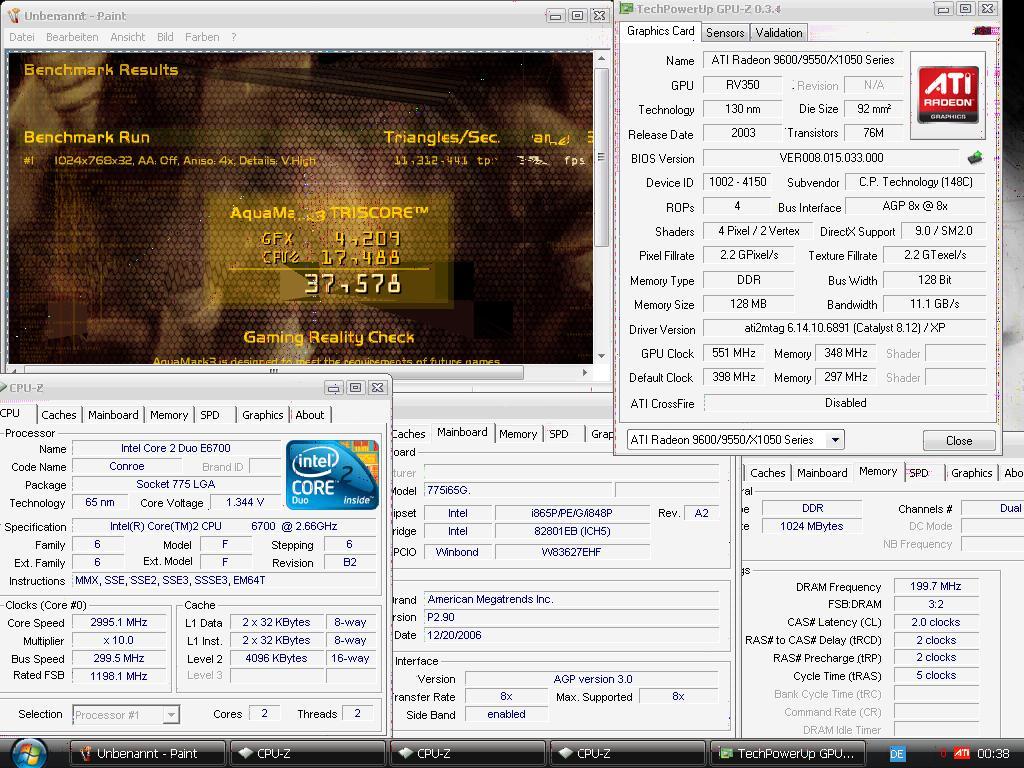Image resolution: width=1024 pixels, height=768 pixels.
Task: Click scroll right arrow in Paint
Action: point(584,372)
